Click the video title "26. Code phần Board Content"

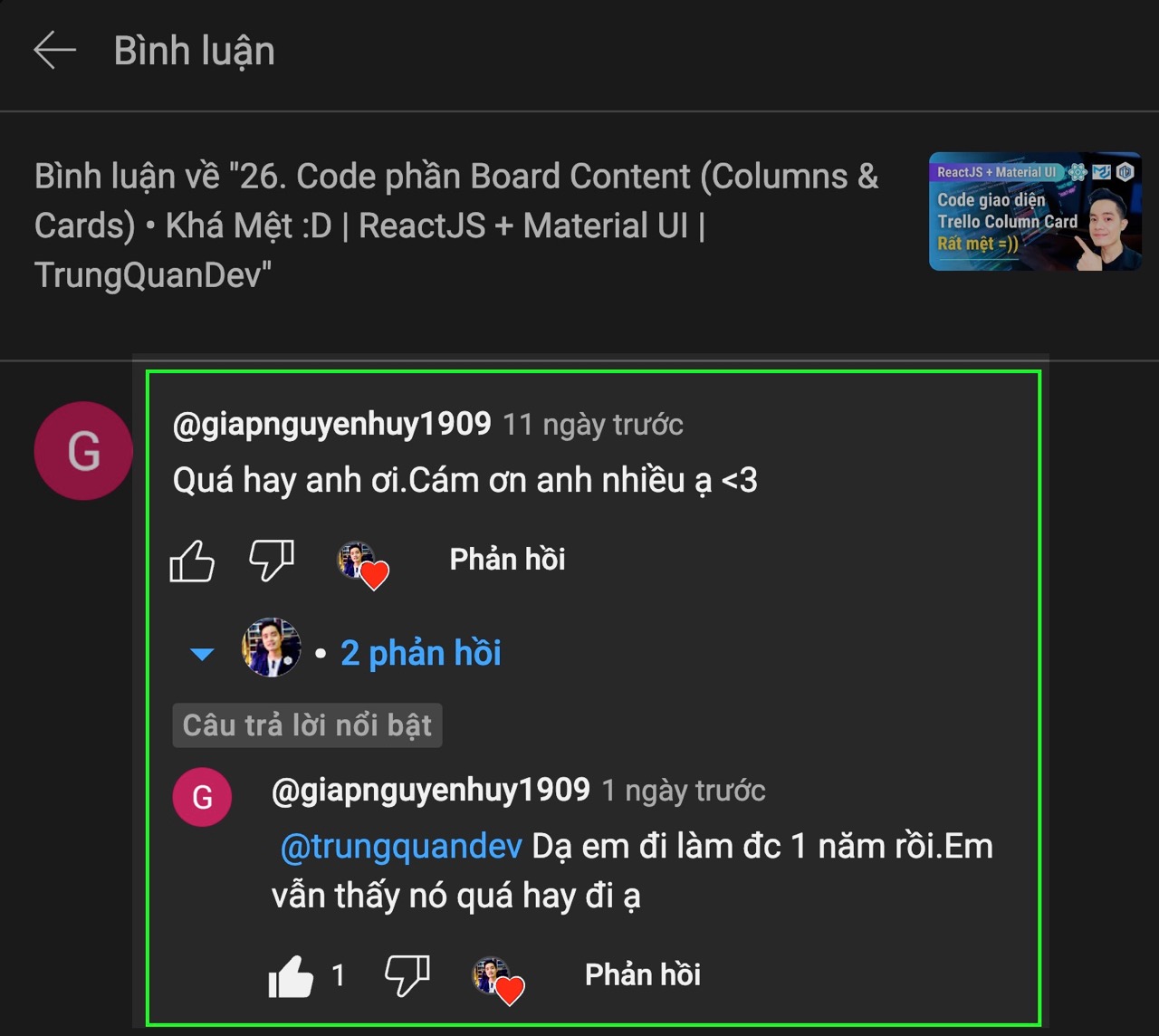coord(456,225)
